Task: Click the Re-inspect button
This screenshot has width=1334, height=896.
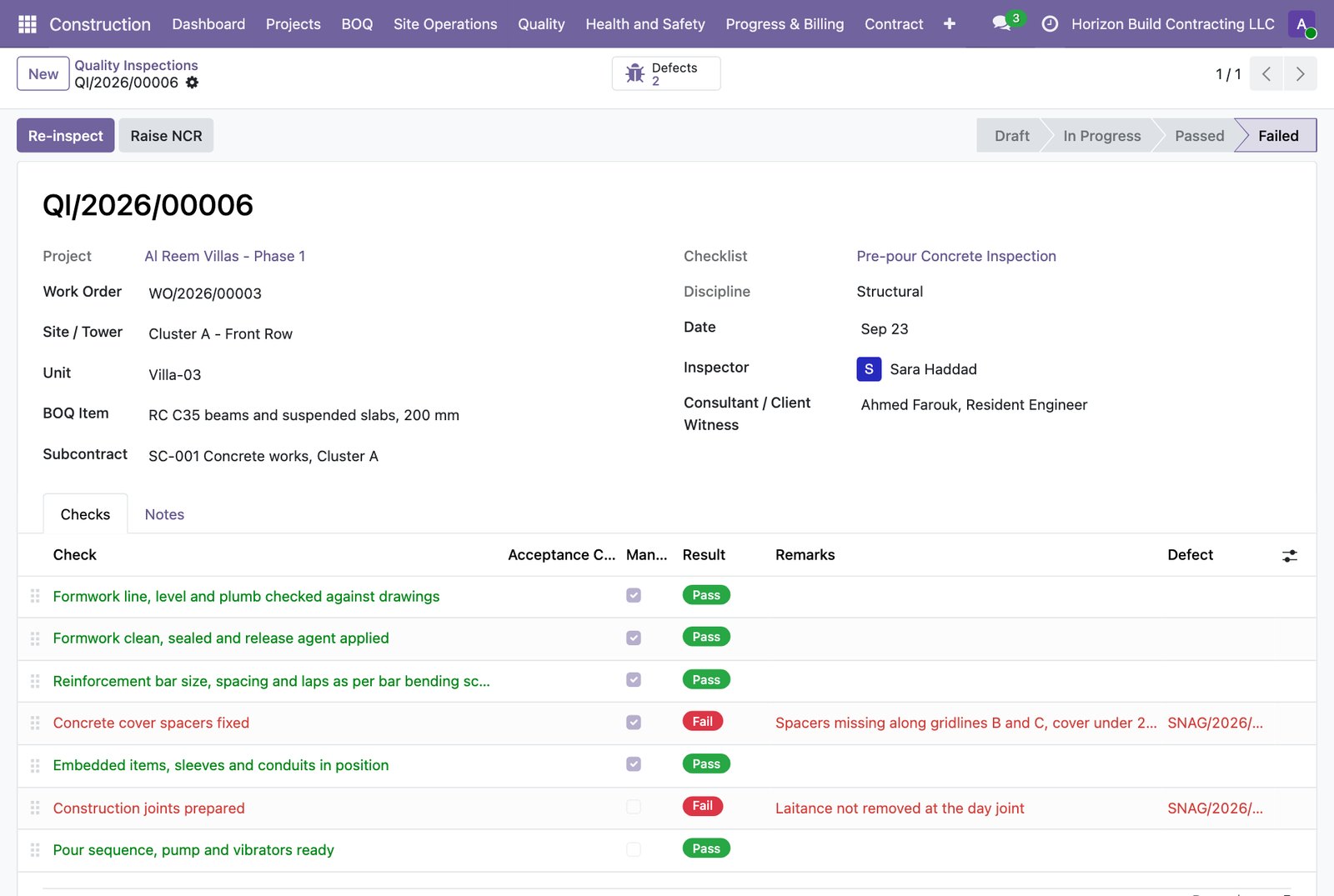Action: click(x=66, y=136)
